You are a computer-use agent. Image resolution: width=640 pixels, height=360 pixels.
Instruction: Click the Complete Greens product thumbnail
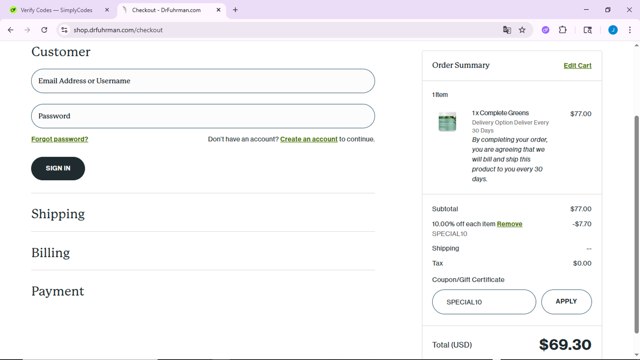(x=447, y=122)
